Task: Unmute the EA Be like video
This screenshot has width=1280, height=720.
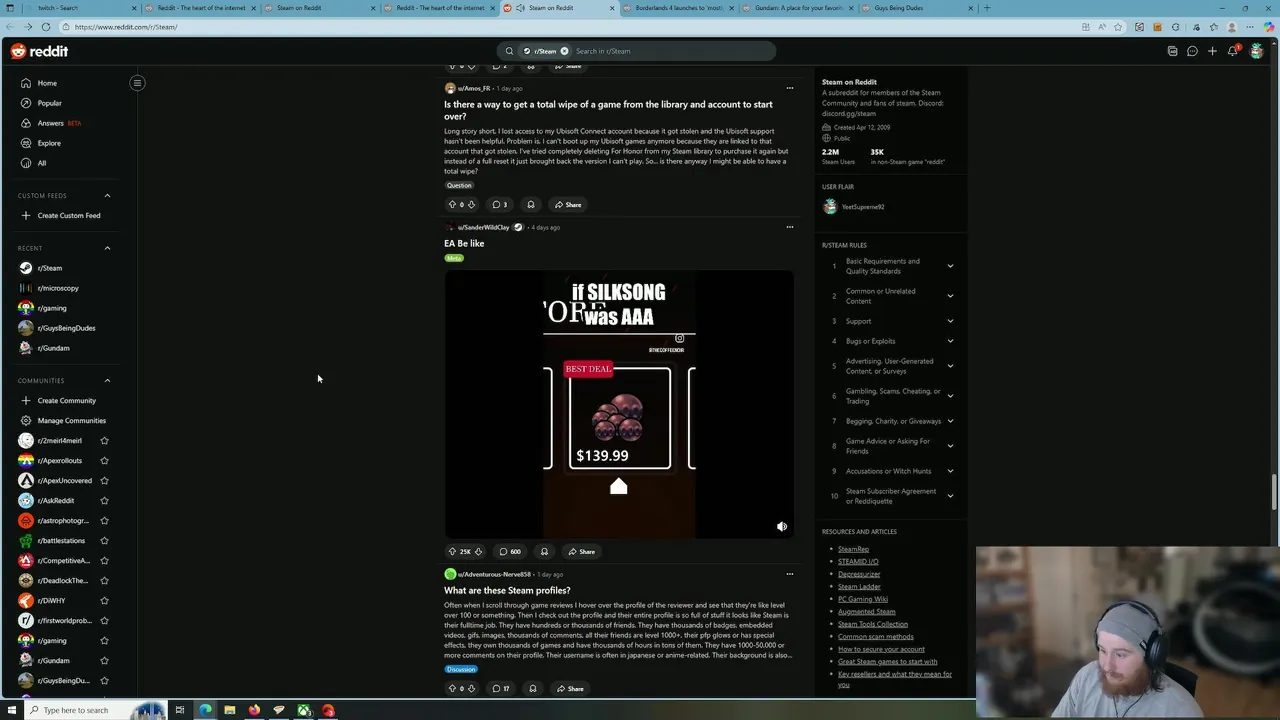Action: (782, 526)
